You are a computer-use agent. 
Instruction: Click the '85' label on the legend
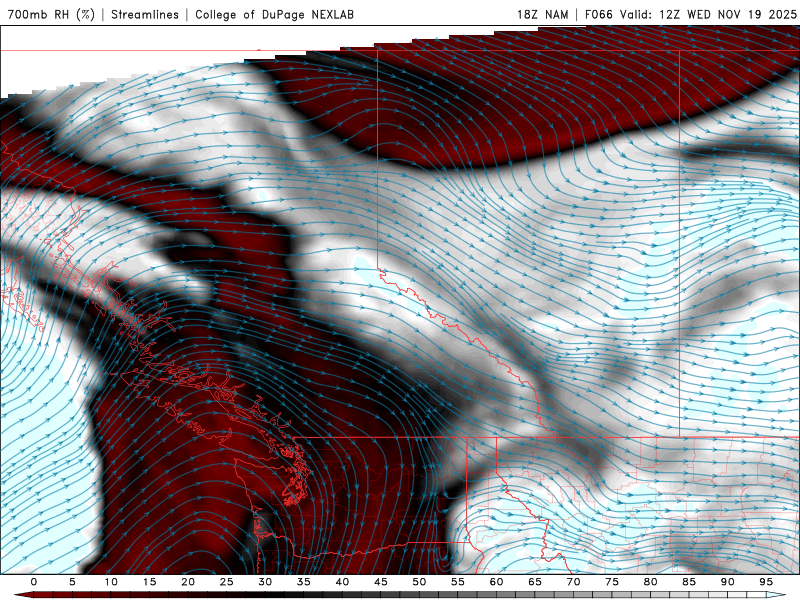[x=689, y=582]
